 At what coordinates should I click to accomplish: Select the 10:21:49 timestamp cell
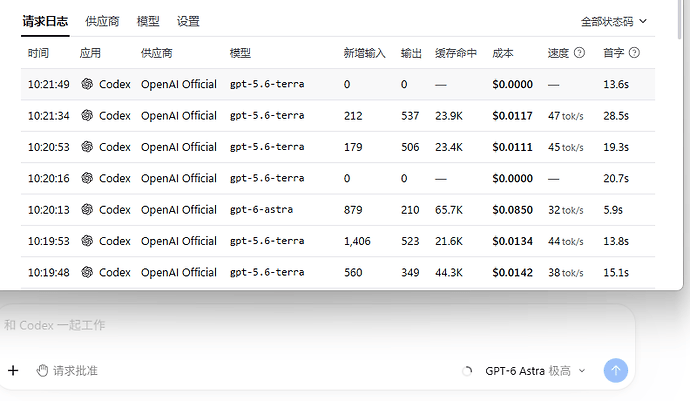click(x=49, y=84)
